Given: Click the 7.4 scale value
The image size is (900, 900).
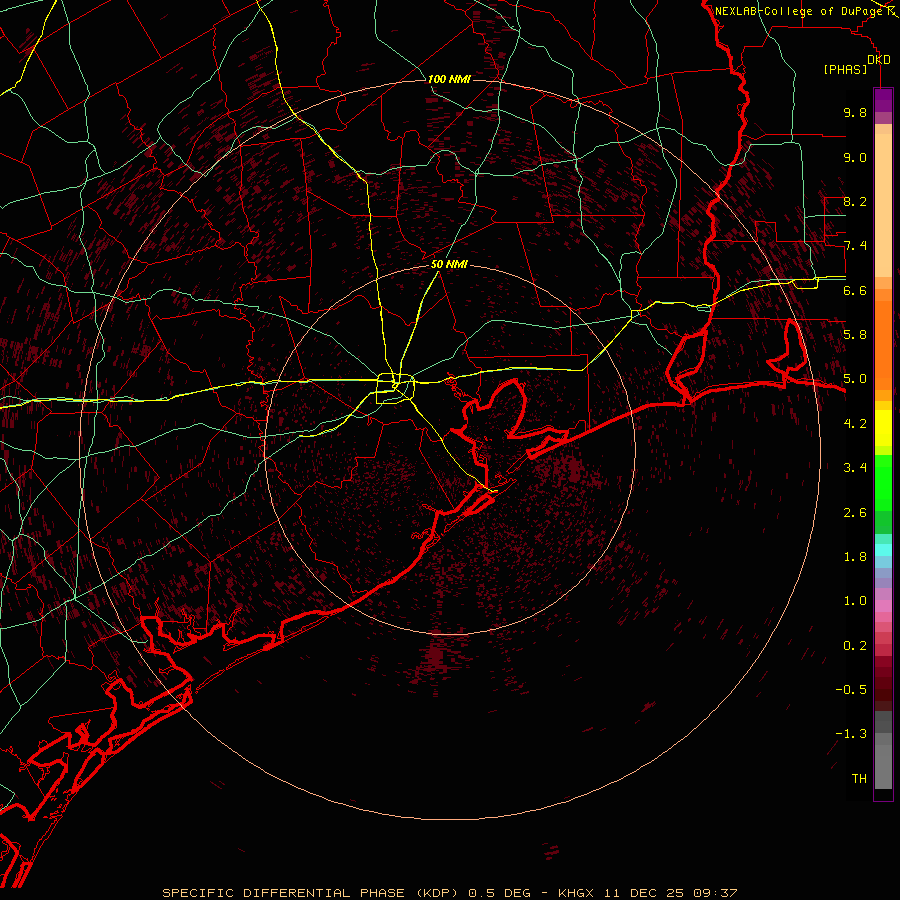Looking at the screenshot, I should (855, 246).
